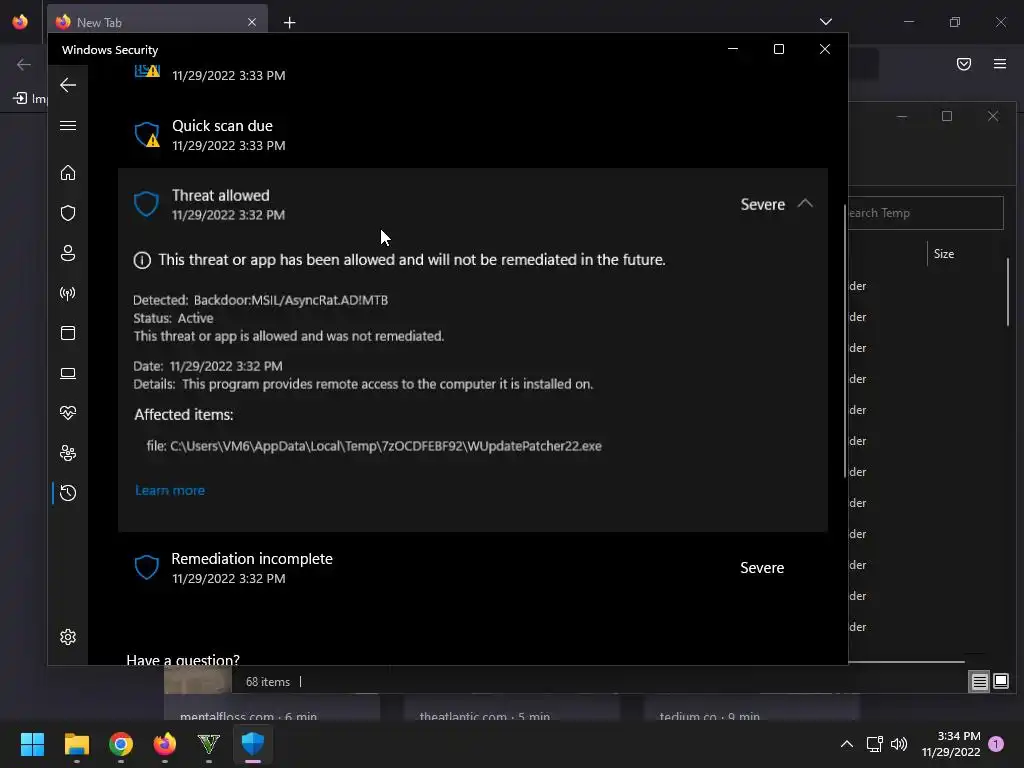
Task: Open Learn more link
Action: (170, 490)
